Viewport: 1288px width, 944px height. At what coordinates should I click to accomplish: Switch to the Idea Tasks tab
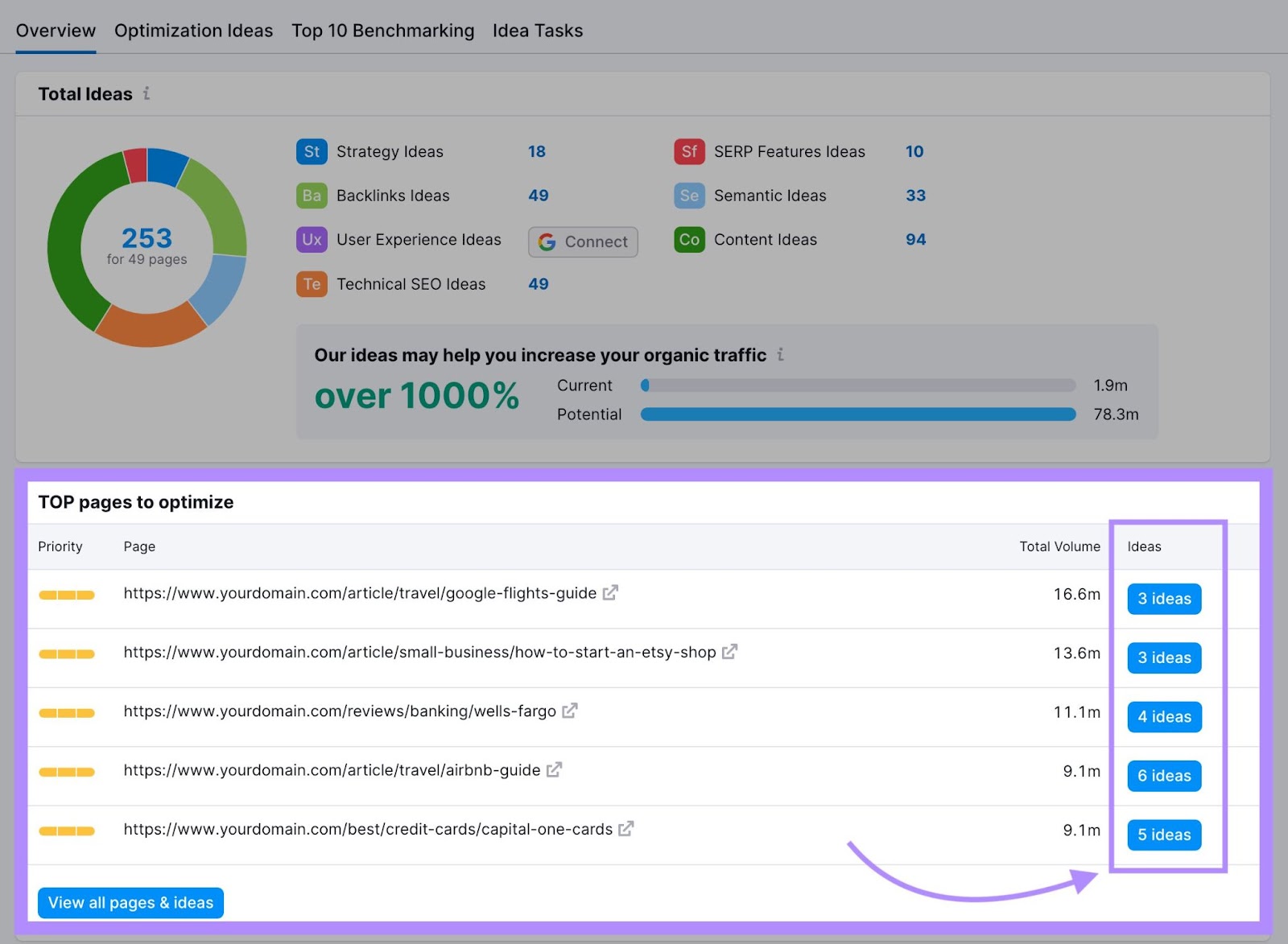[538, 31]
